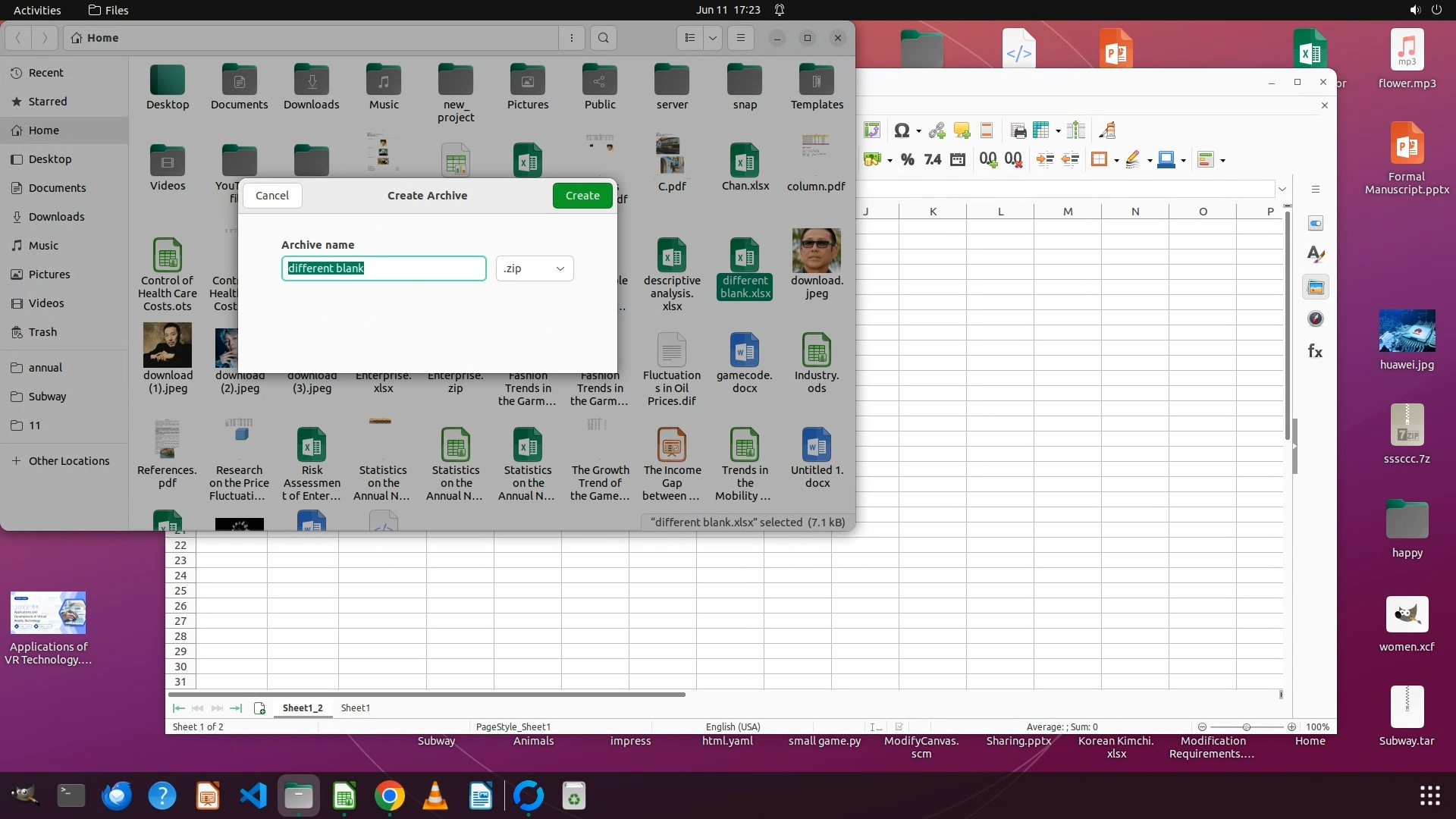Viewport: 1456px width, 819px height.
Task: Switch to the Sheet1 tab
Action: tap(355, 708)
